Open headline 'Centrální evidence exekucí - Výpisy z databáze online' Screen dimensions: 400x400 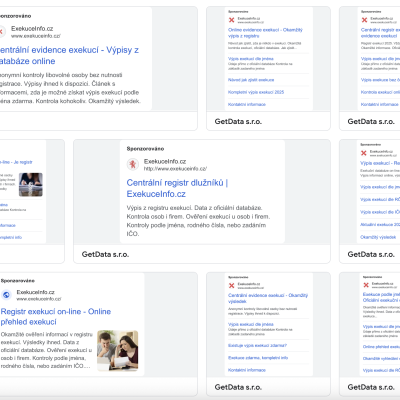tap(69, 55)
